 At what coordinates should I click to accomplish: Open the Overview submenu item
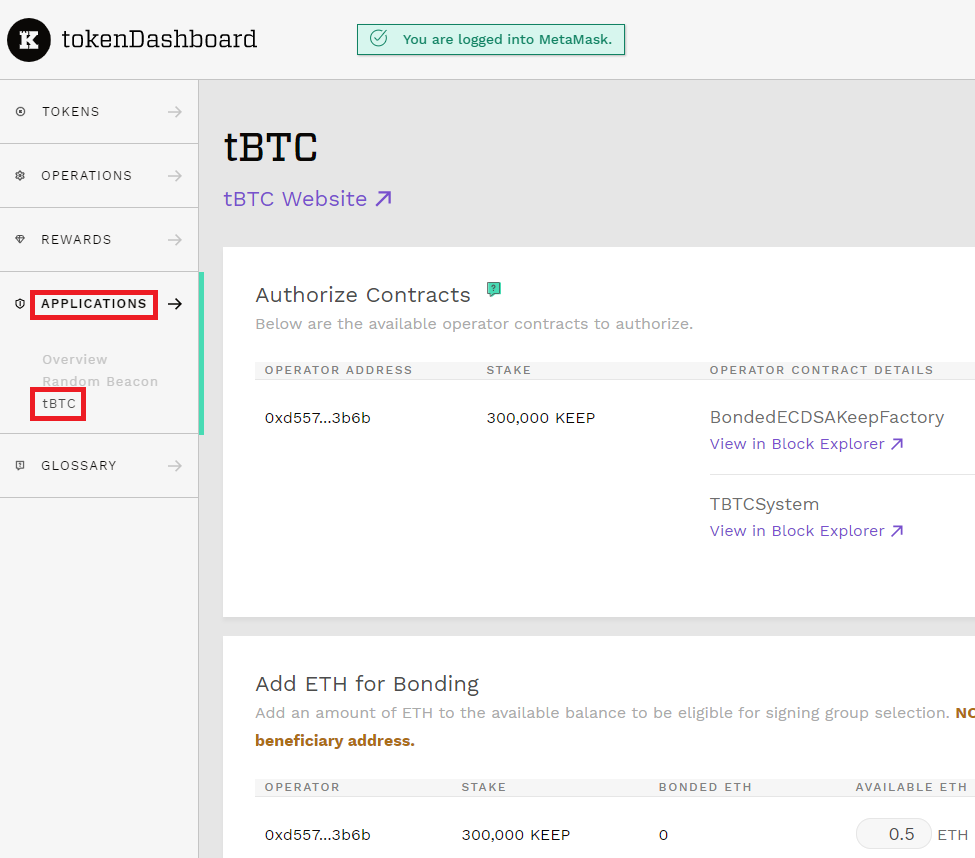pyautogui.click(x=75, y=360)
